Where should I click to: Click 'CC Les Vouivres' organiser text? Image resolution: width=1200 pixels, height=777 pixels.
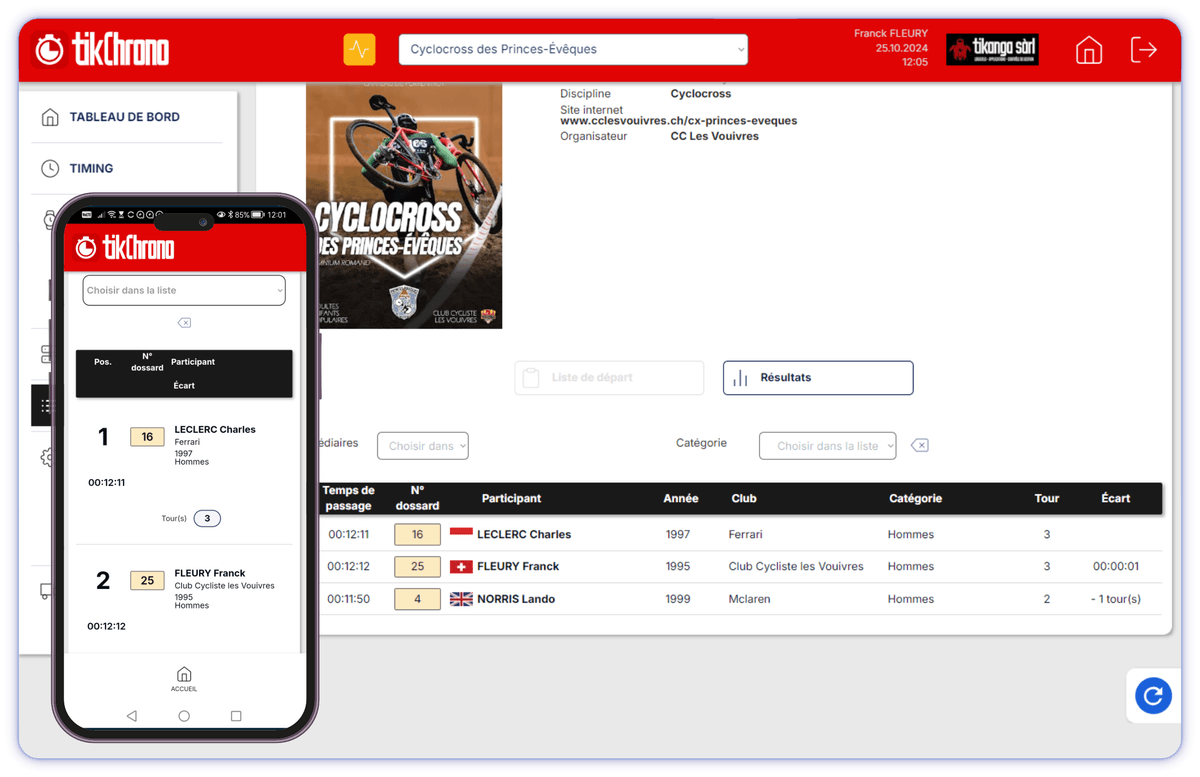click(715, 137)
